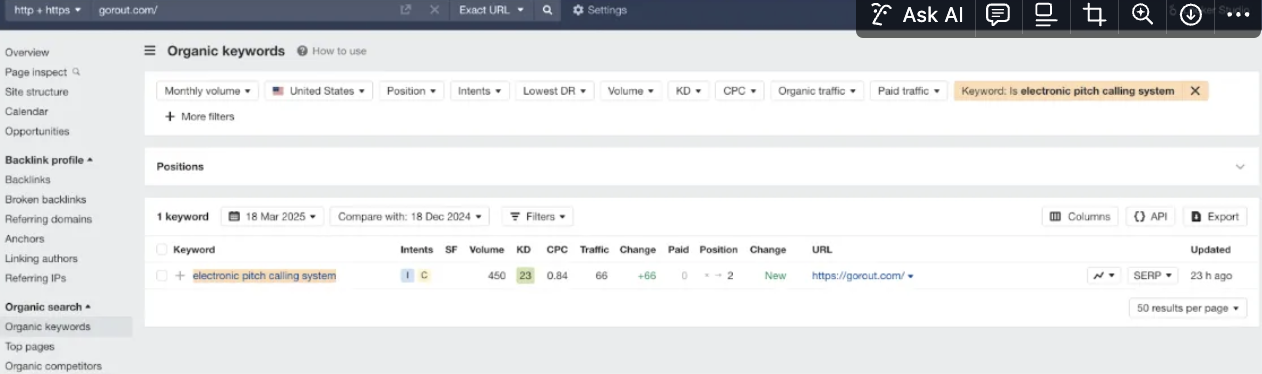Open Calendar in the sidebar
The height and width of the screenshot is (374, 1262).
point(27,112)
